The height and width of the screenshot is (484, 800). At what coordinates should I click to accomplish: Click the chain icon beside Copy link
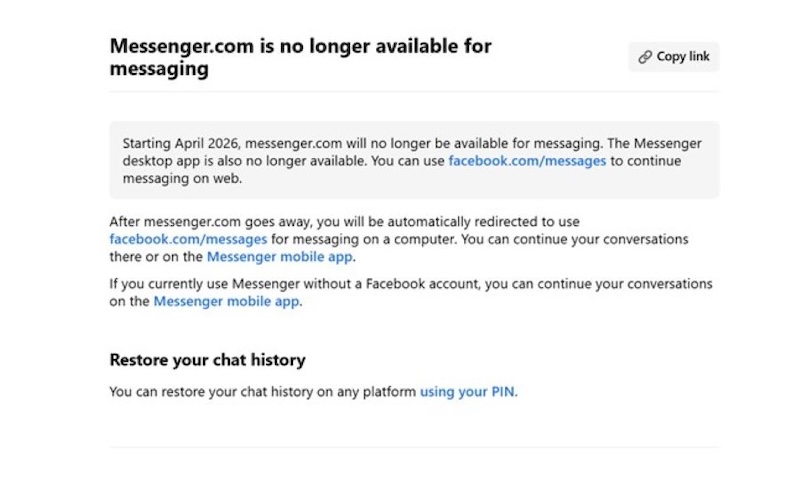point(645,57)
